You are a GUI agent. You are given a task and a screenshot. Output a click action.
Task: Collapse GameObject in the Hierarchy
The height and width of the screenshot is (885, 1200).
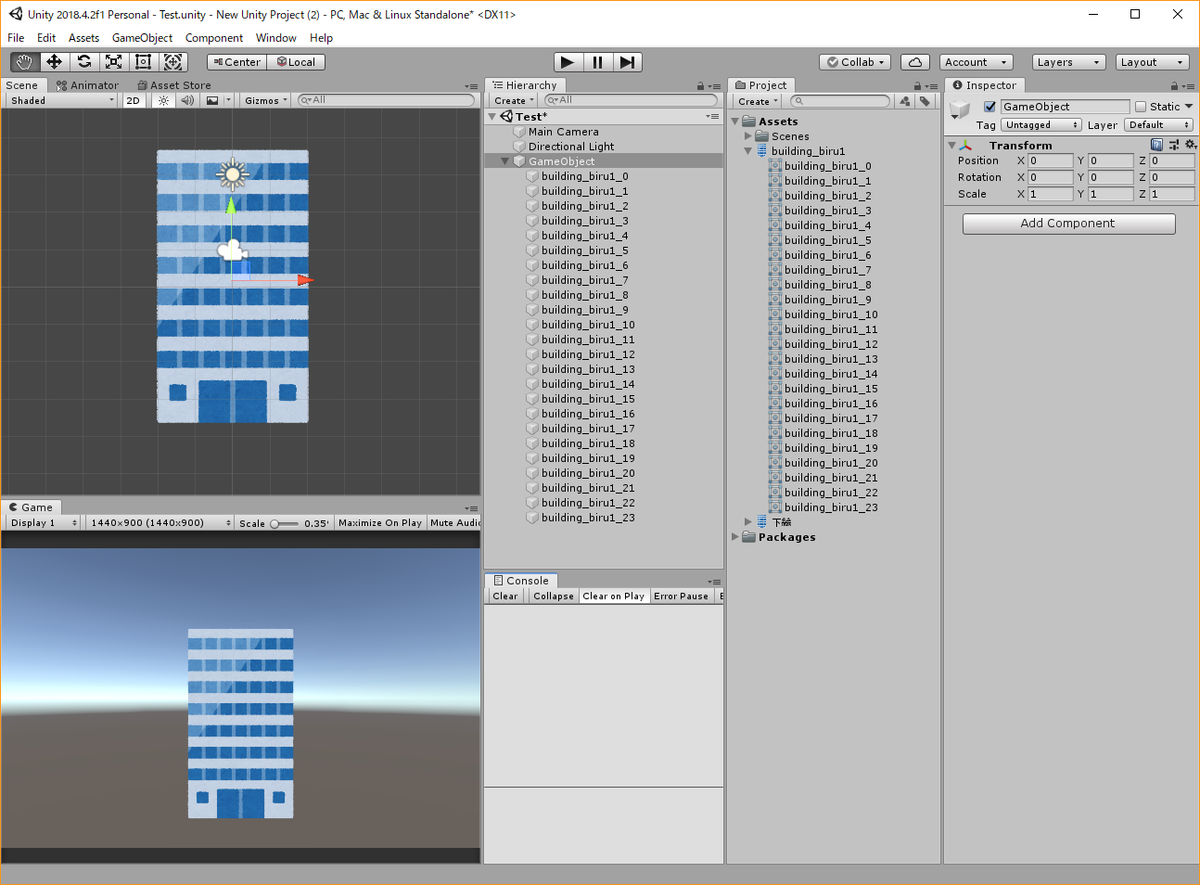coord(505,161)
